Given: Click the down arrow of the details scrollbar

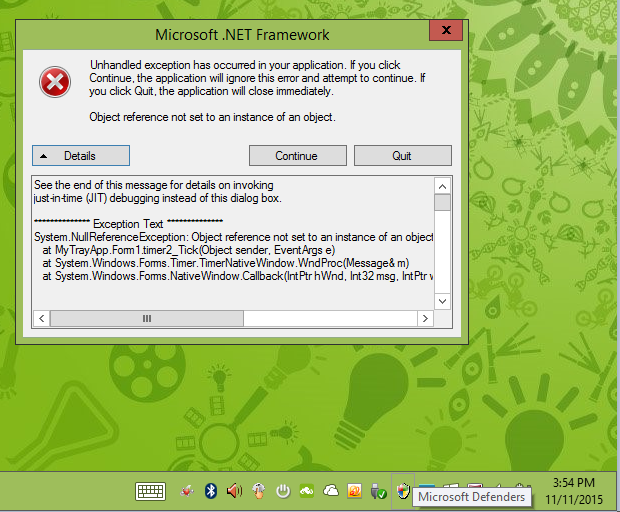Looking at the screenshot, I should click(x=442, y=302).
